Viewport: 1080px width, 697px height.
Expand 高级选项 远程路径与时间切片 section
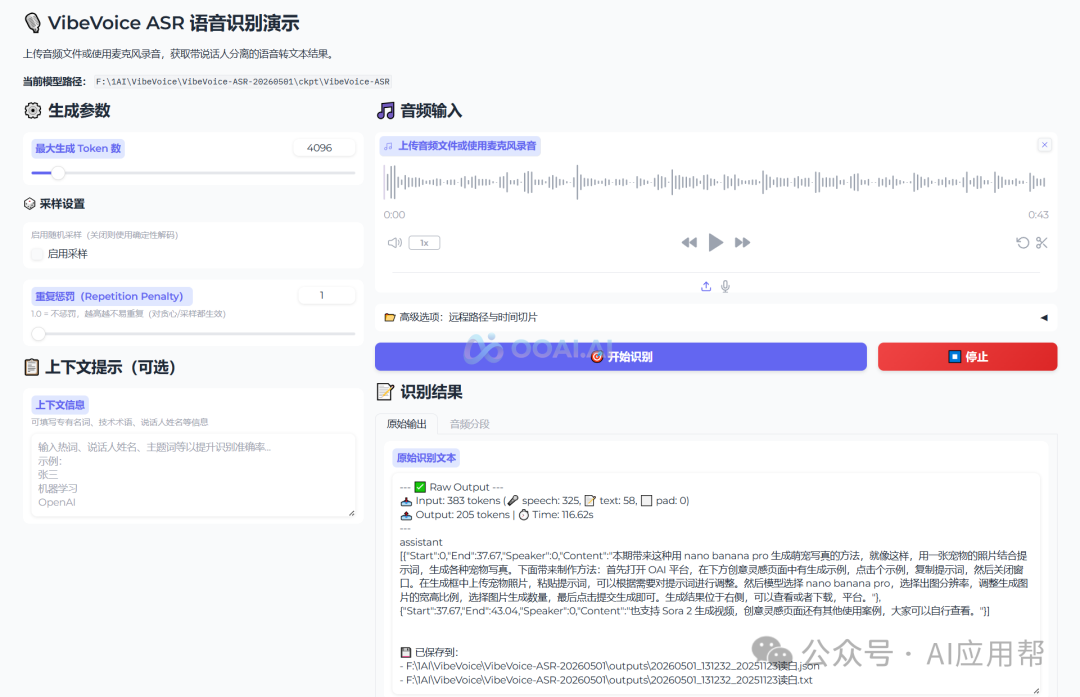tap(716, 318)
